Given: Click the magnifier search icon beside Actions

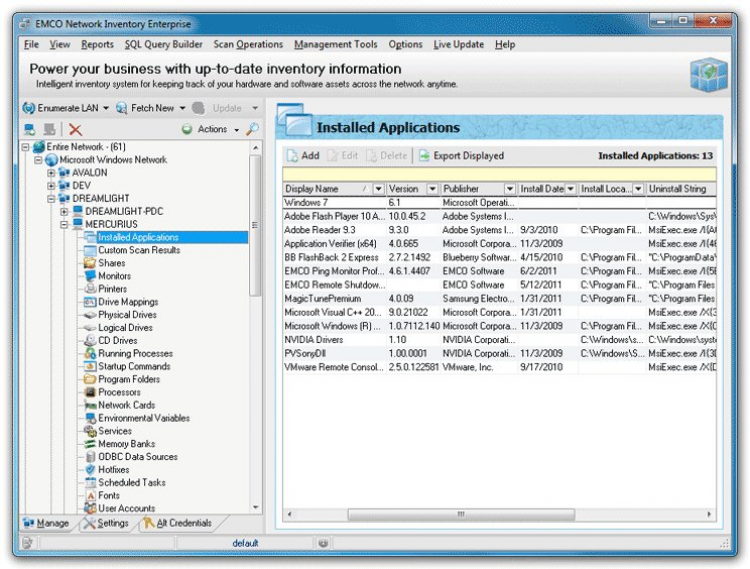Looking at the screenshot, I should tap(253, 129).
